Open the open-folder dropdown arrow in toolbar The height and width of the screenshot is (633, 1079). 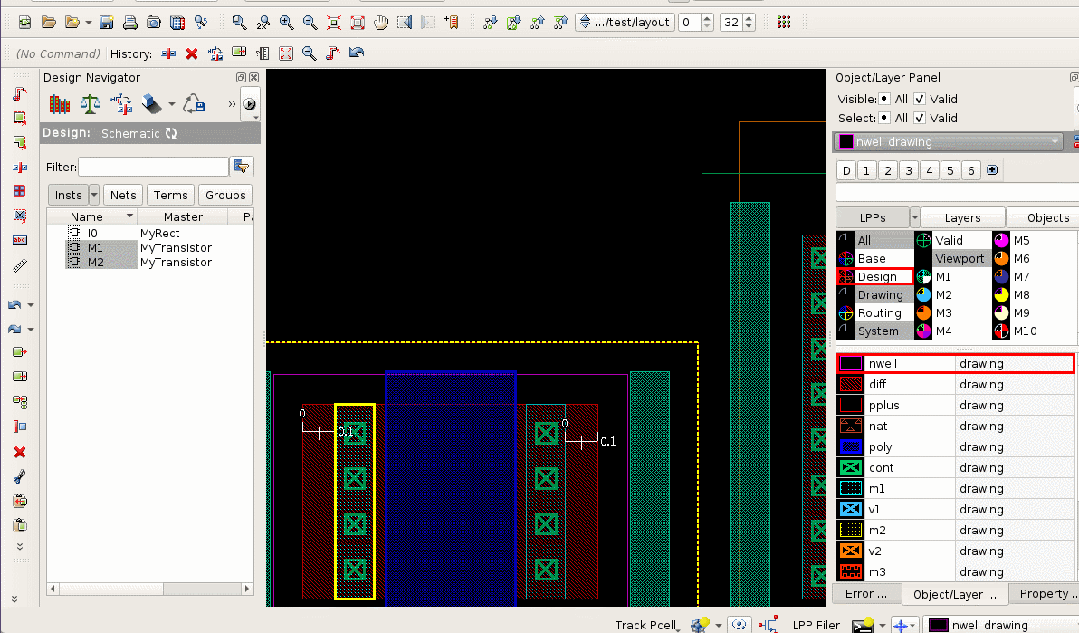[x=89, y=23]
